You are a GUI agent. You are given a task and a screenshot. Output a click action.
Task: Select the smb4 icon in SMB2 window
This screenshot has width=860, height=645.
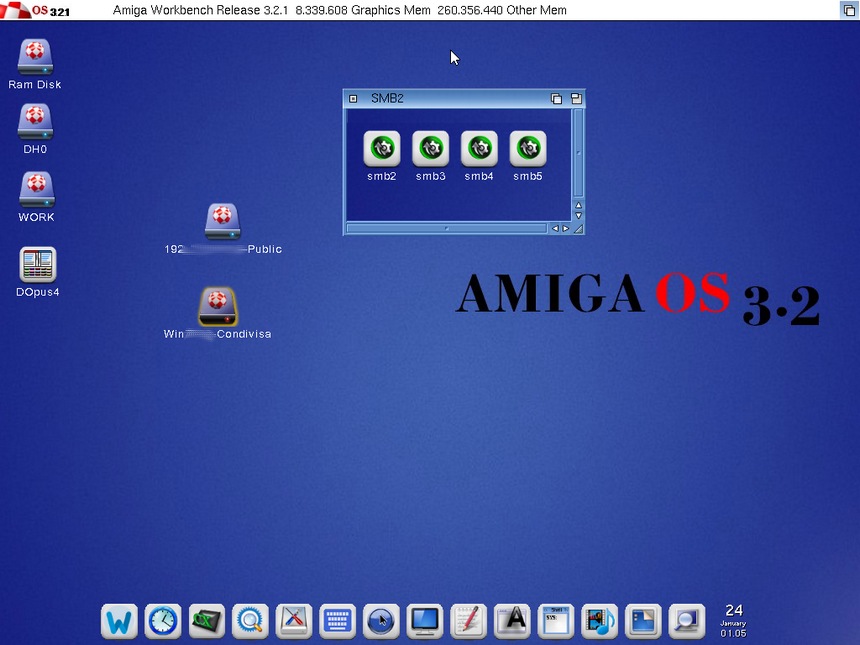pyautogui.click(x=479, y=149)
